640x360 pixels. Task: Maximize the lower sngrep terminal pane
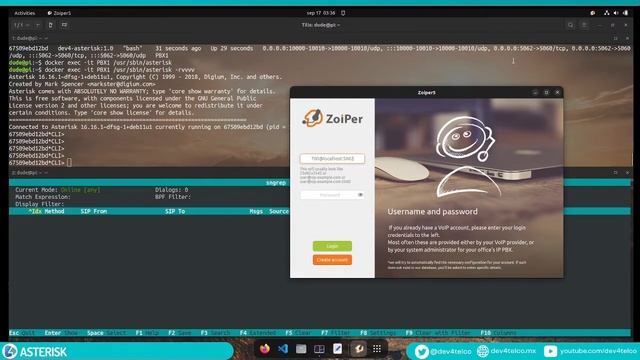coord(615,173)
